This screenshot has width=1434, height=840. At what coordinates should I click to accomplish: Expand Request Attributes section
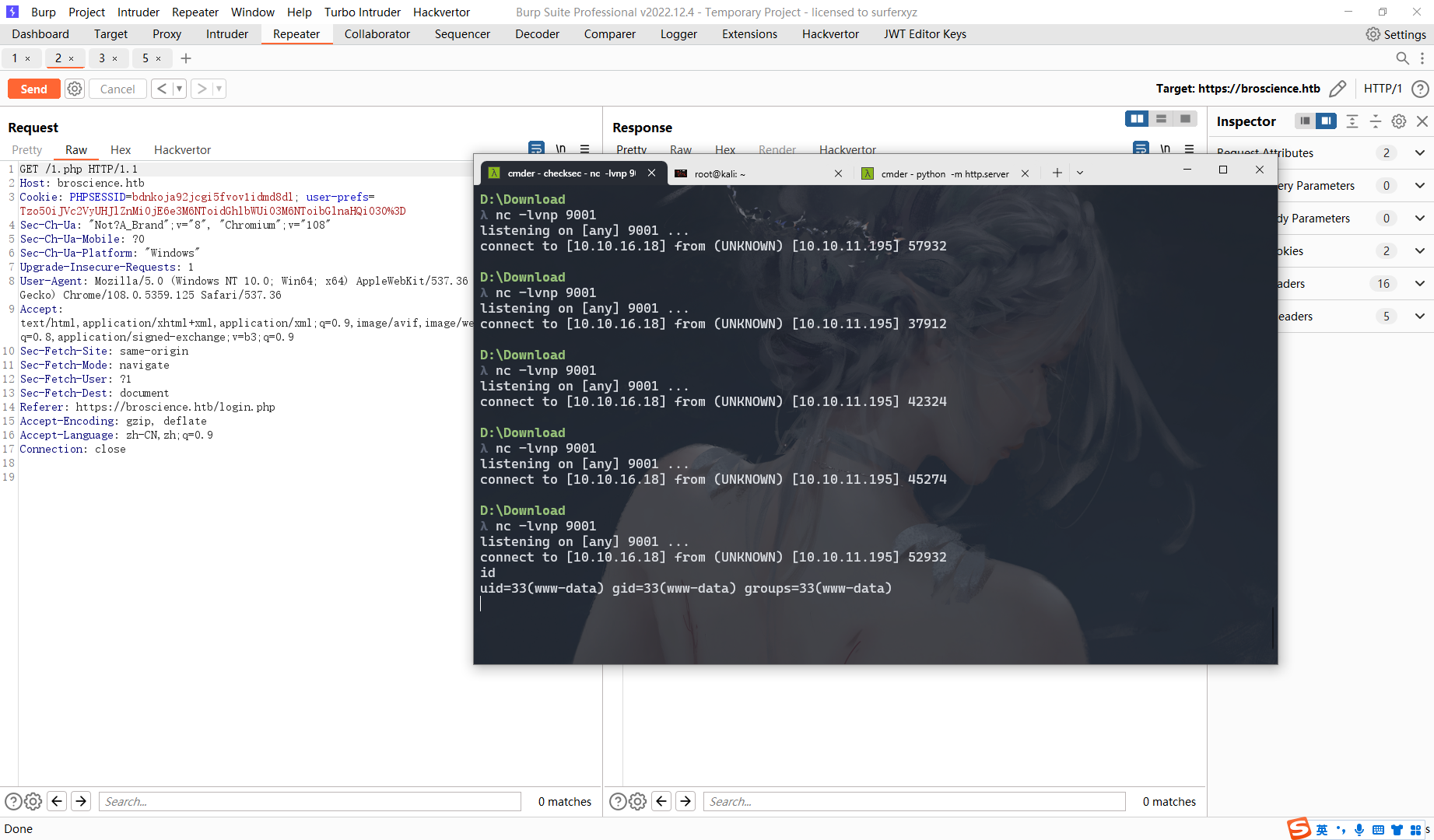tap(1420, 153)
